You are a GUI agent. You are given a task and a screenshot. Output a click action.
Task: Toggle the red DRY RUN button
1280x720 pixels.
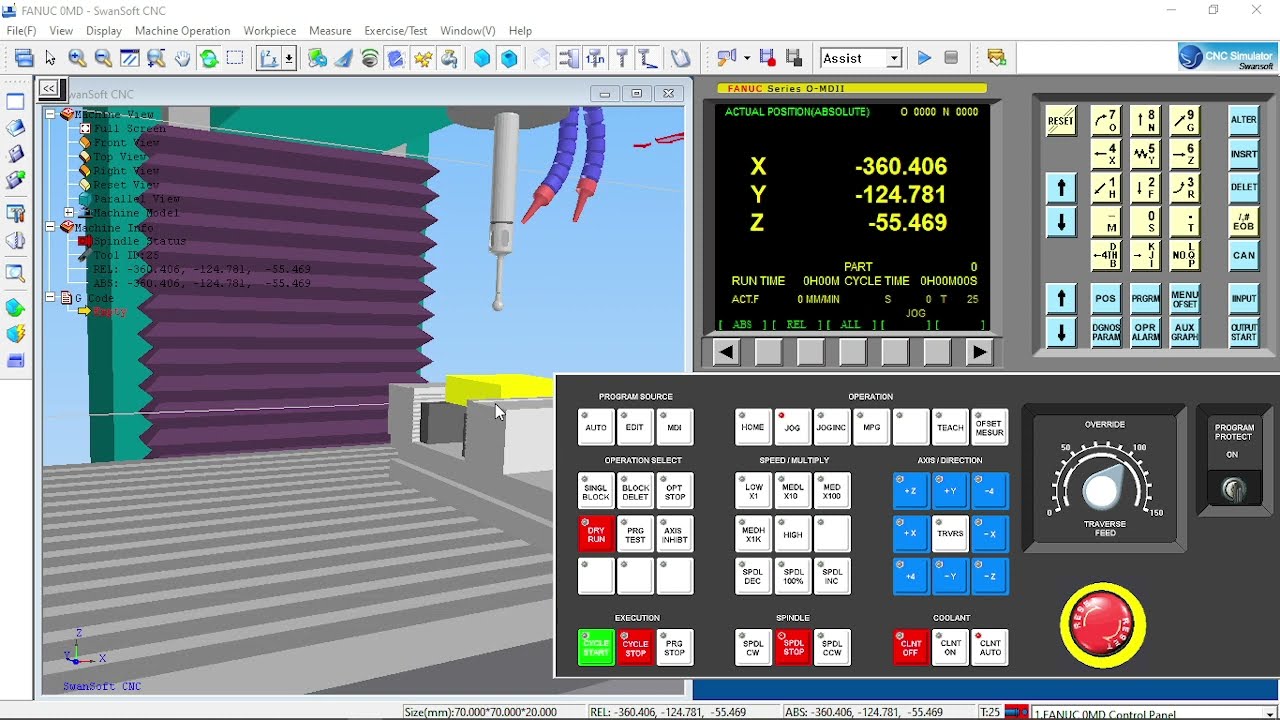[x=596, y=533]
